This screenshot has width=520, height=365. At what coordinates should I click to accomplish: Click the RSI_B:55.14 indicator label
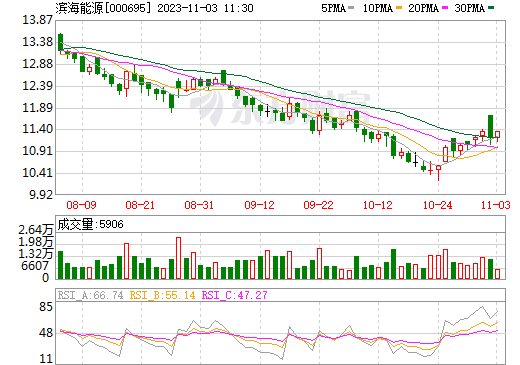pos(162,295)
